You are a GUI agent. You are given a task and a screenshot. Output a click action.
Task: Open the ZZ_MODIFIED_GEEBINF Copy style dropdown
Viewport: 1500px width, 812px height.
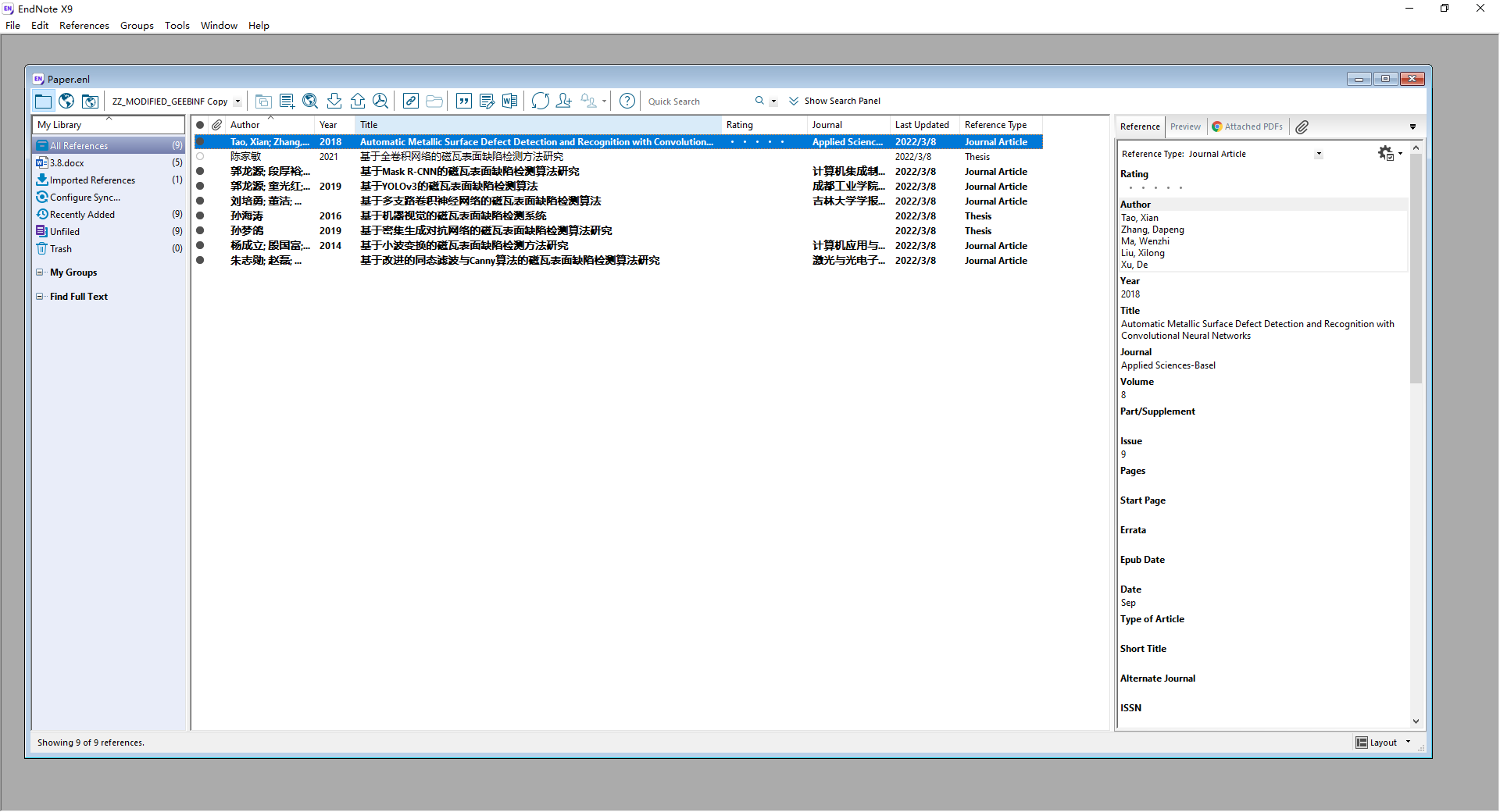tap(237, 101)
